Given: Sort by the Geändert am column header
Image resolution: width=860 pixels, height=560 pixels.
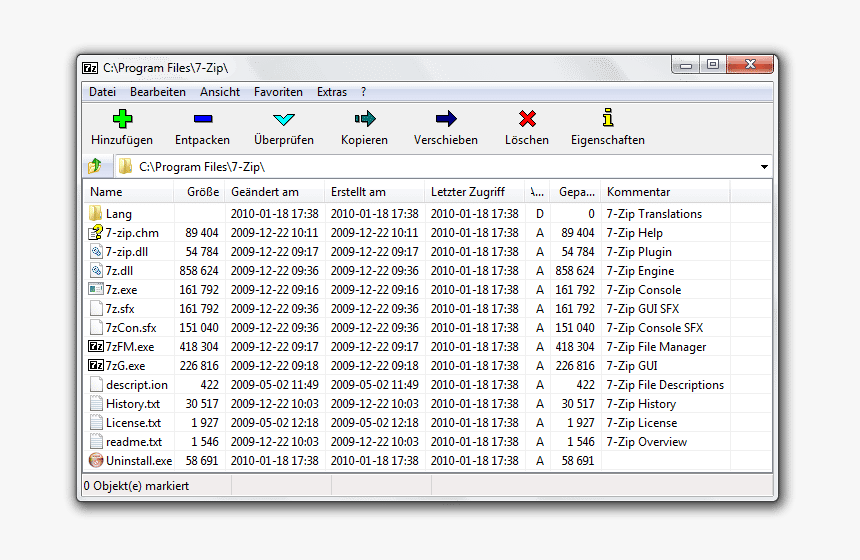Looking at the screenshot, I should pos(265,192).
